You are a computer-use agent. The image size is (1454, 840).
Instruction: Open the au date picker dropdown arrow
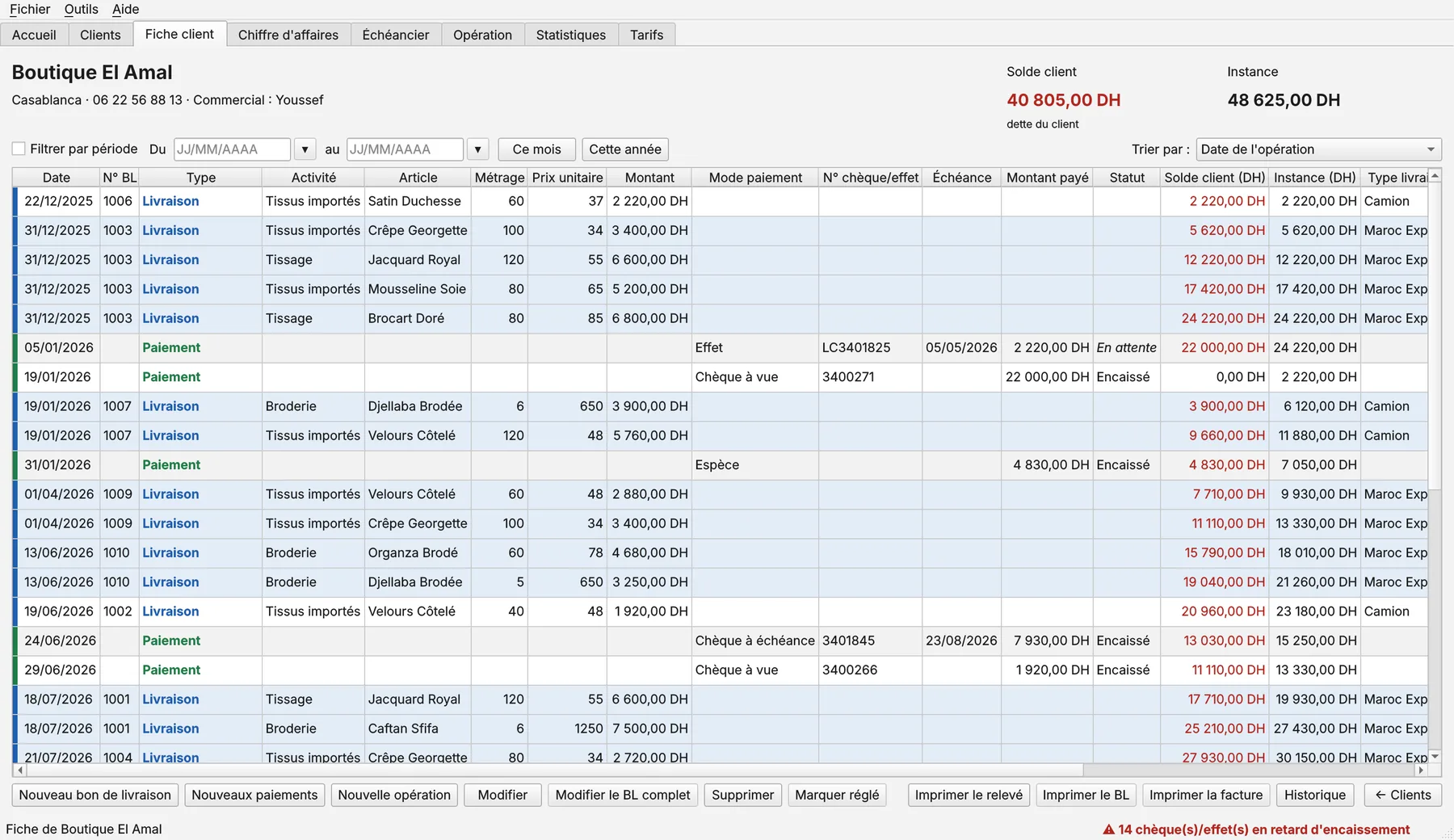click(478, 149)
